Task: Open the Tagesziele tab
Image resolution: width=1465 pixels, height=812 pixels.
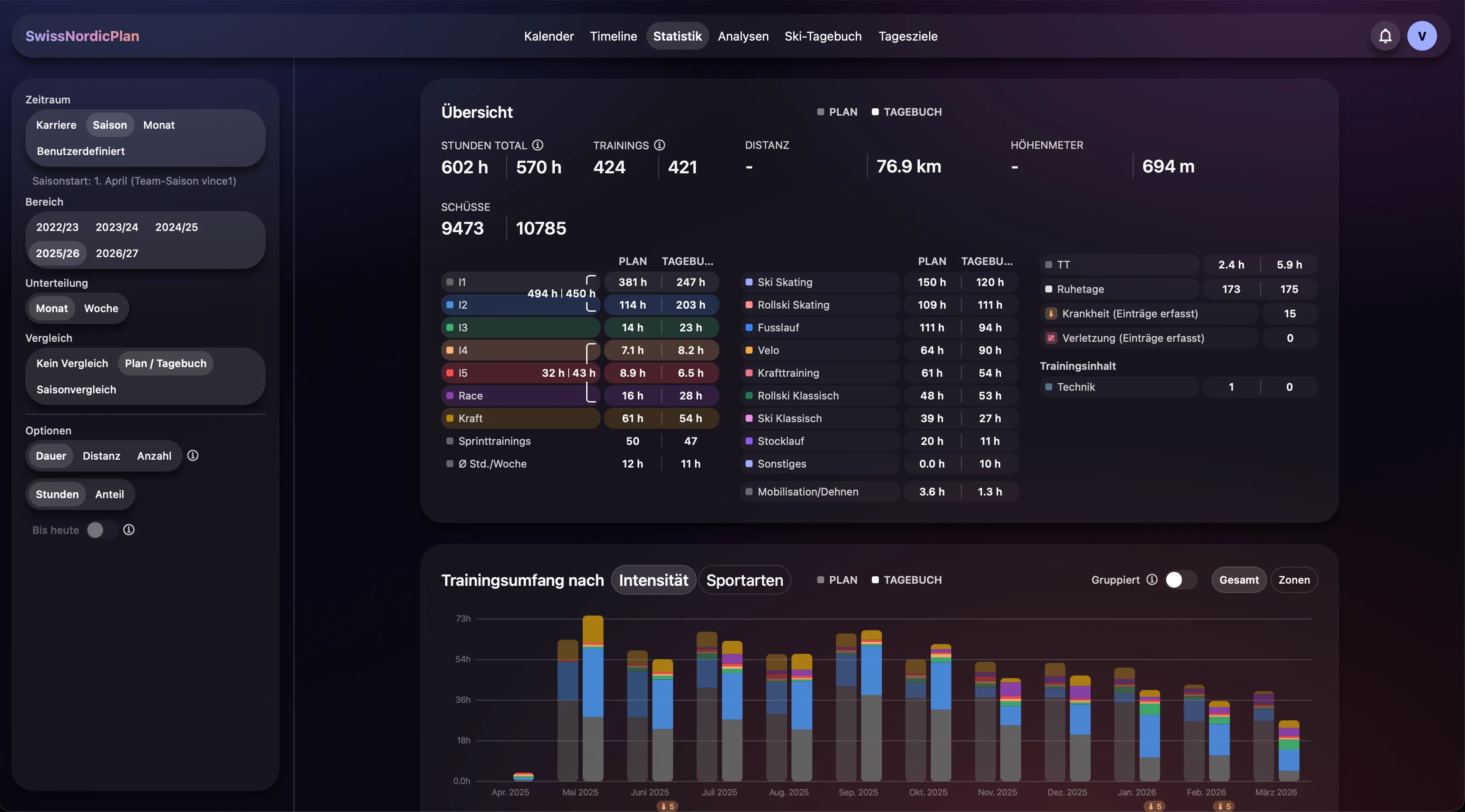Action: [x=908, y=36]
